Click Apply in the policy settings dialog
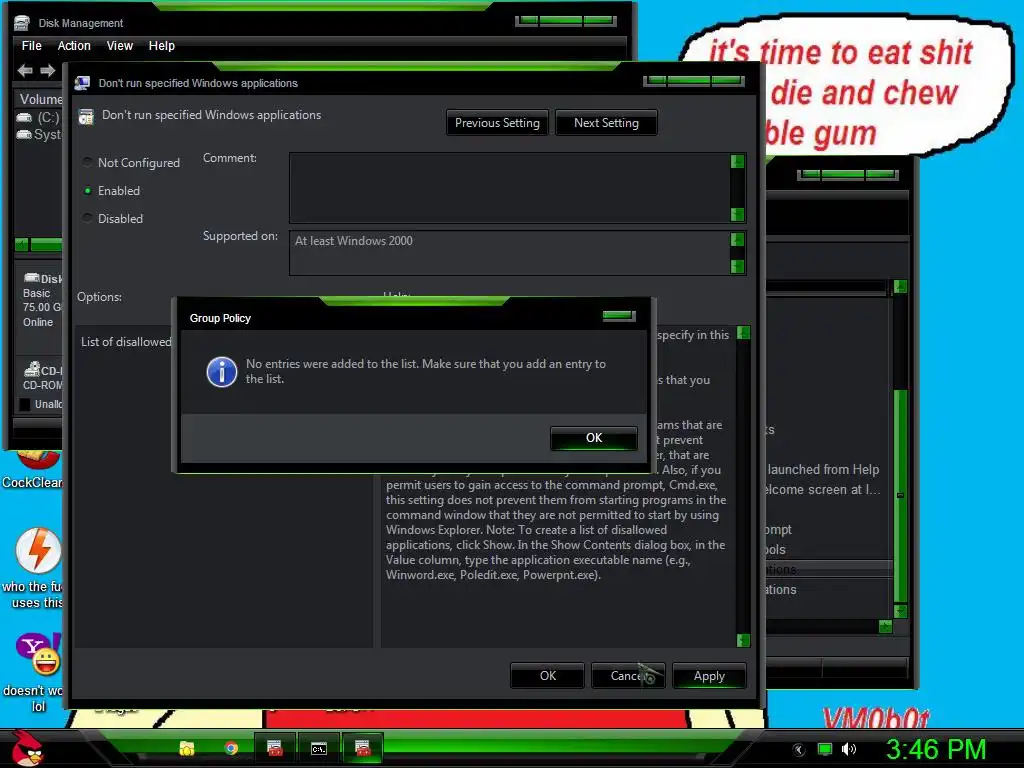This screenshot has width=1024, height=768. coord(709,676)
